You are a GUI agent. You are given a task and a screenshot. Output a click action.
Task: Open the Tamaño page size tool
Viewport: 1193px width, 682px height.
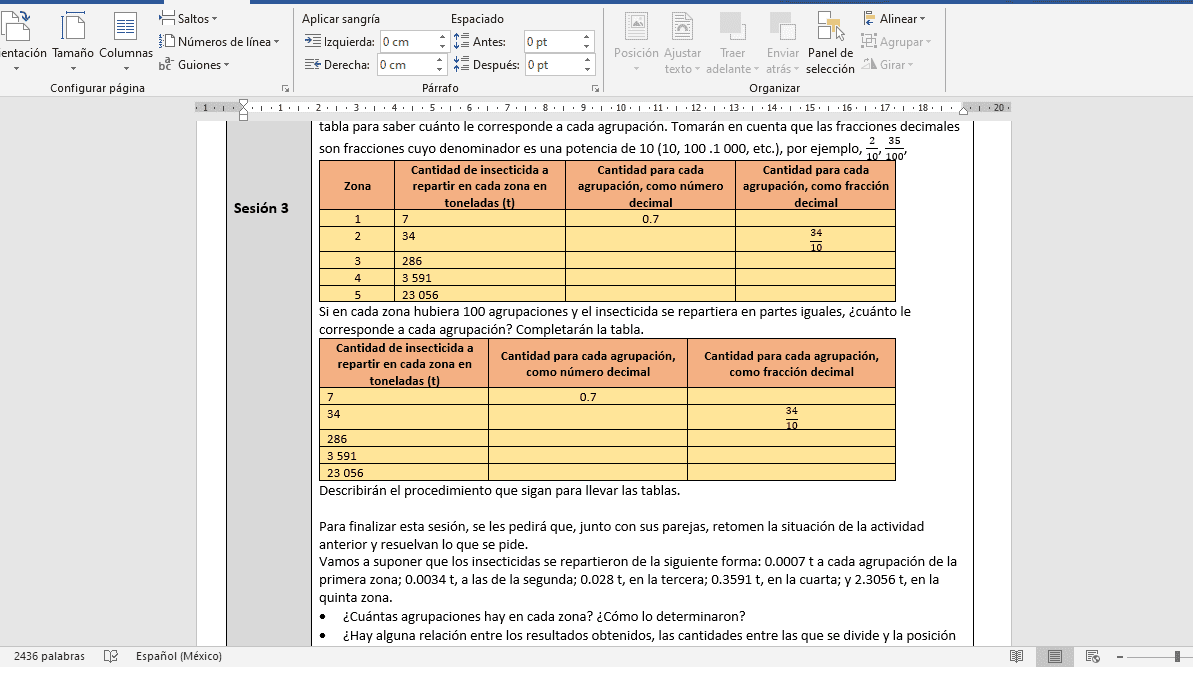73,42
